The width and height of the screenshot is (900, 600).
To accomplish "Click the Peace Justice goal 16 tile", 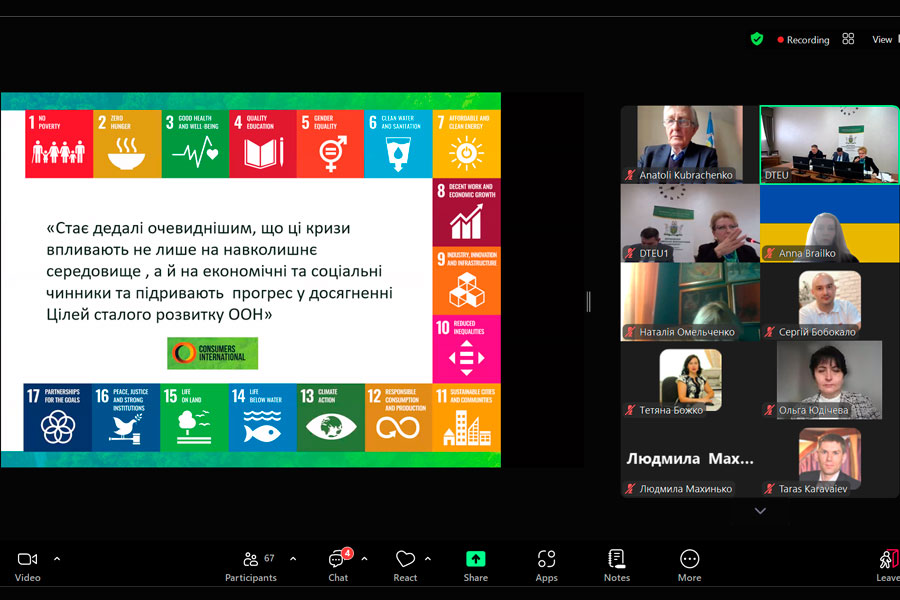I will pyautogui.click(x=126, y=417).
